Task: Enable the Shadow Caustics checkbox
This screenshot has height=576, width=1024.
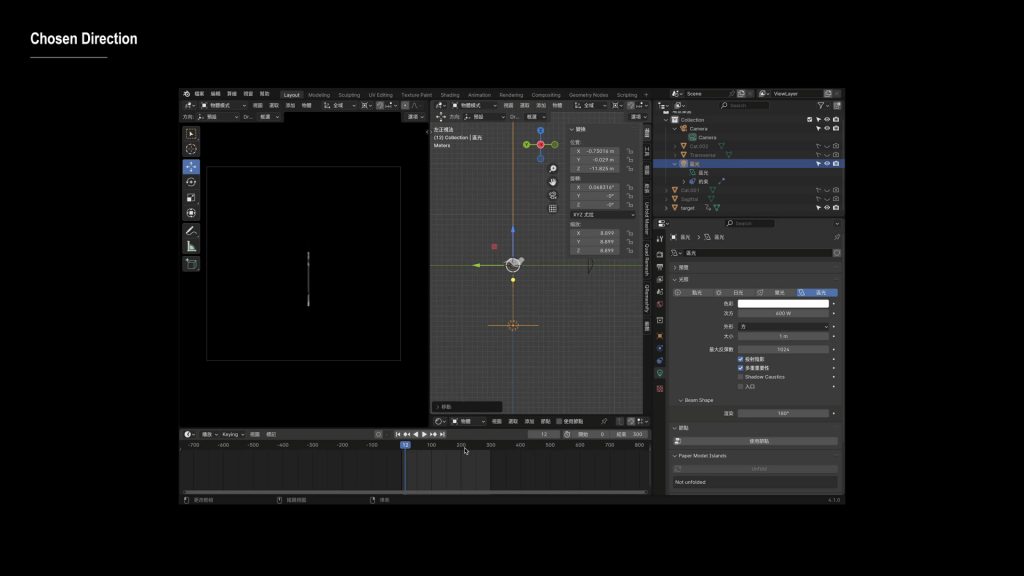Action: click(x=741, y=377)
